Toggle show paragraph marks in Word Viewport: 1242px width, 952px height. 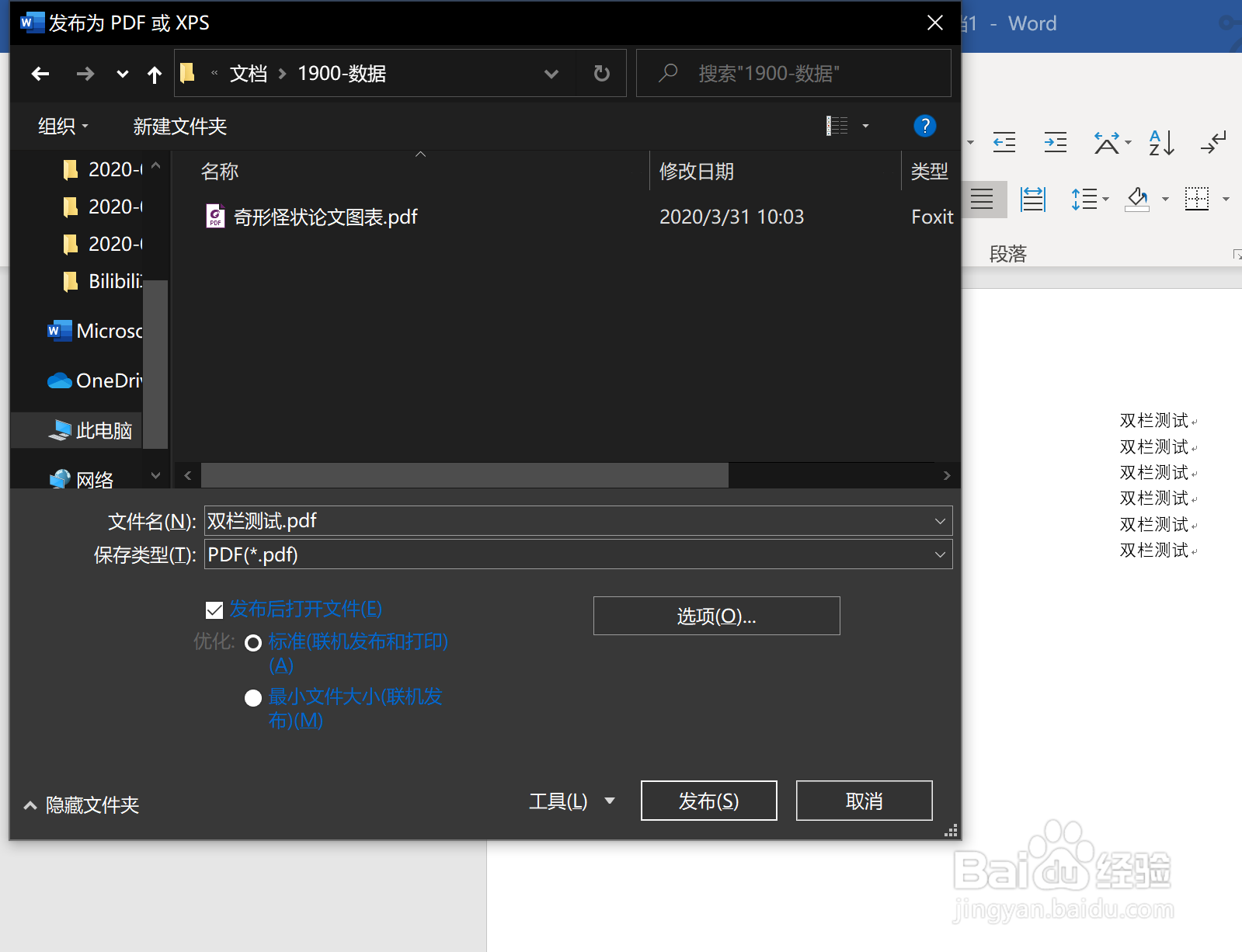coord(1213,142)
